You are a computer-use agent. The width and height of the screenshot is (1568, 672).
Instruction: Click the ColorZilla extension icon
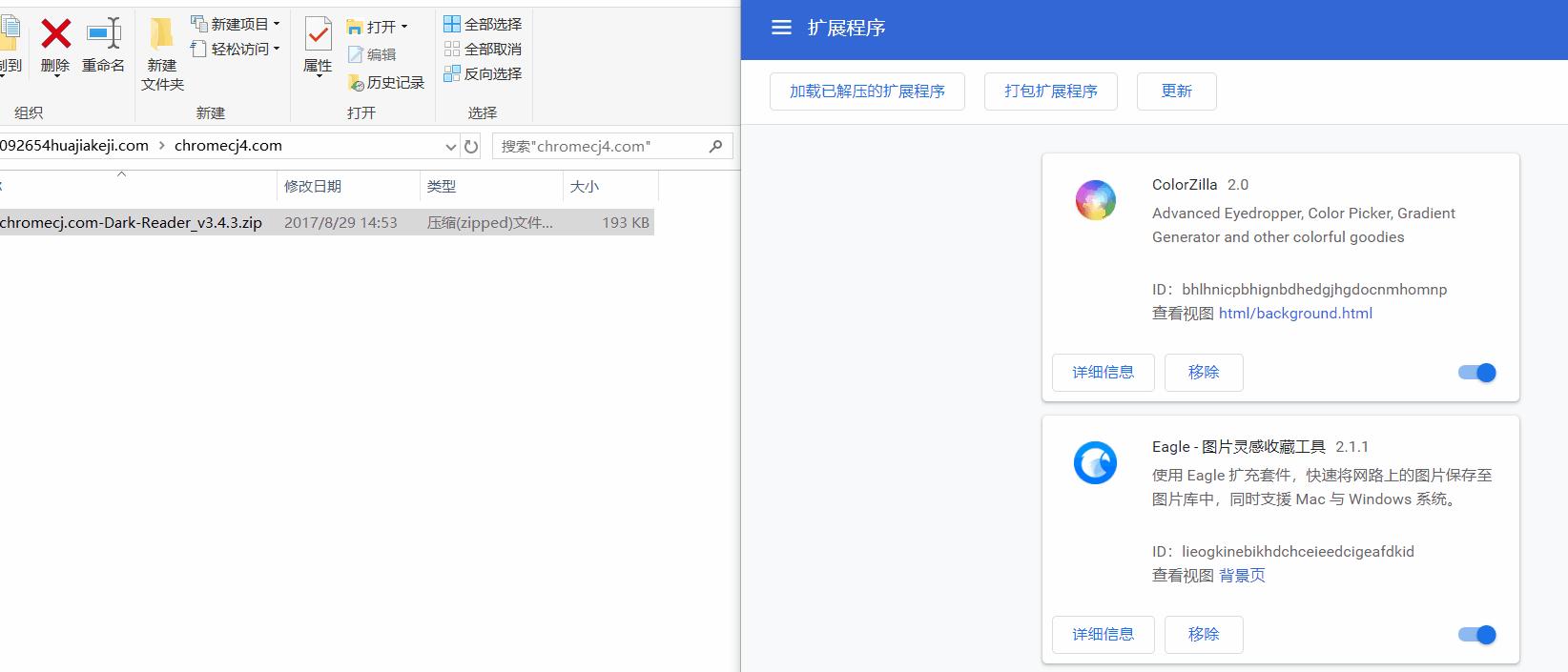tap(1095, 201)
